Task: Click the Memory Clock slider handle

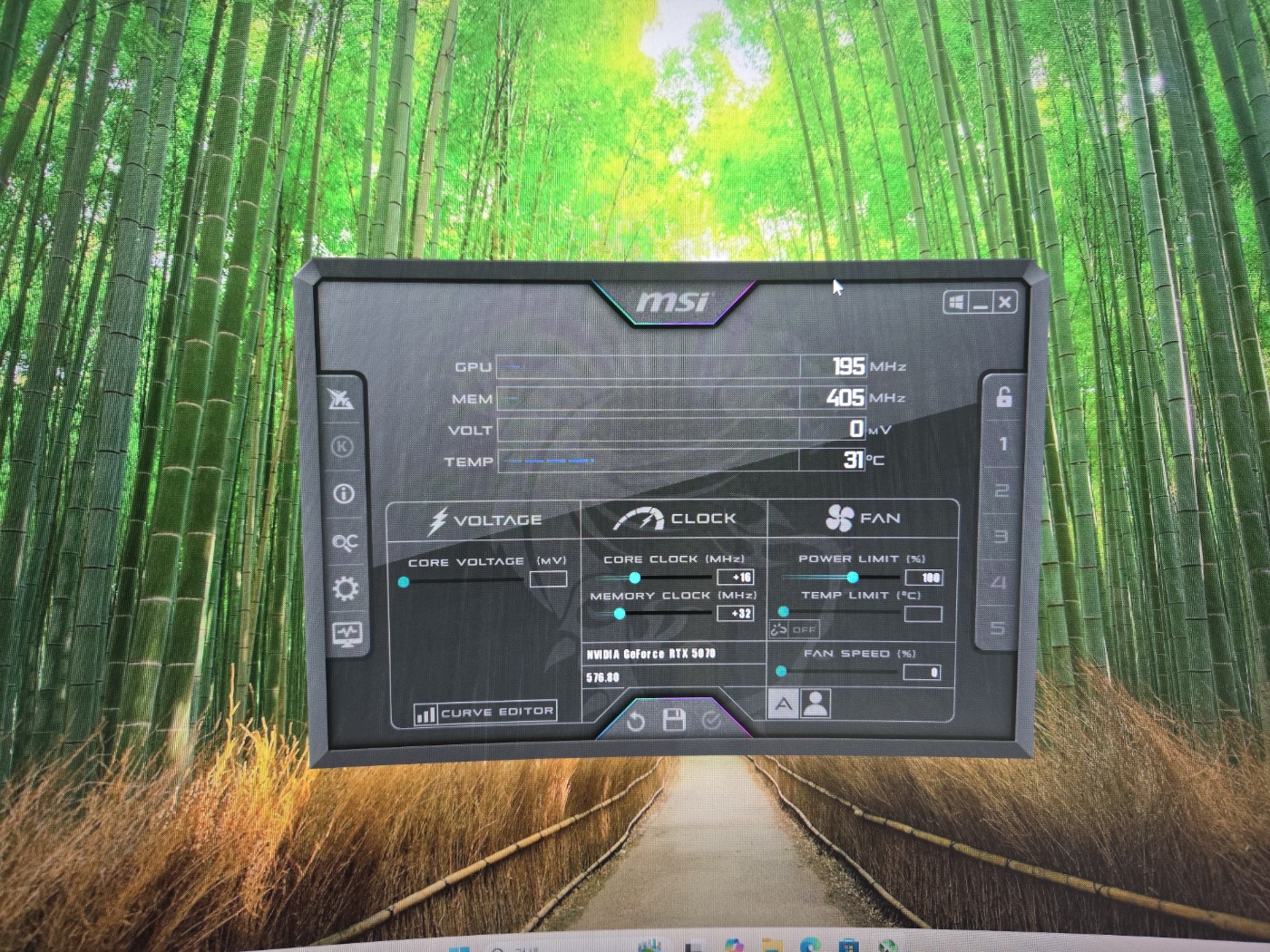Action: (x=620, y=614)
